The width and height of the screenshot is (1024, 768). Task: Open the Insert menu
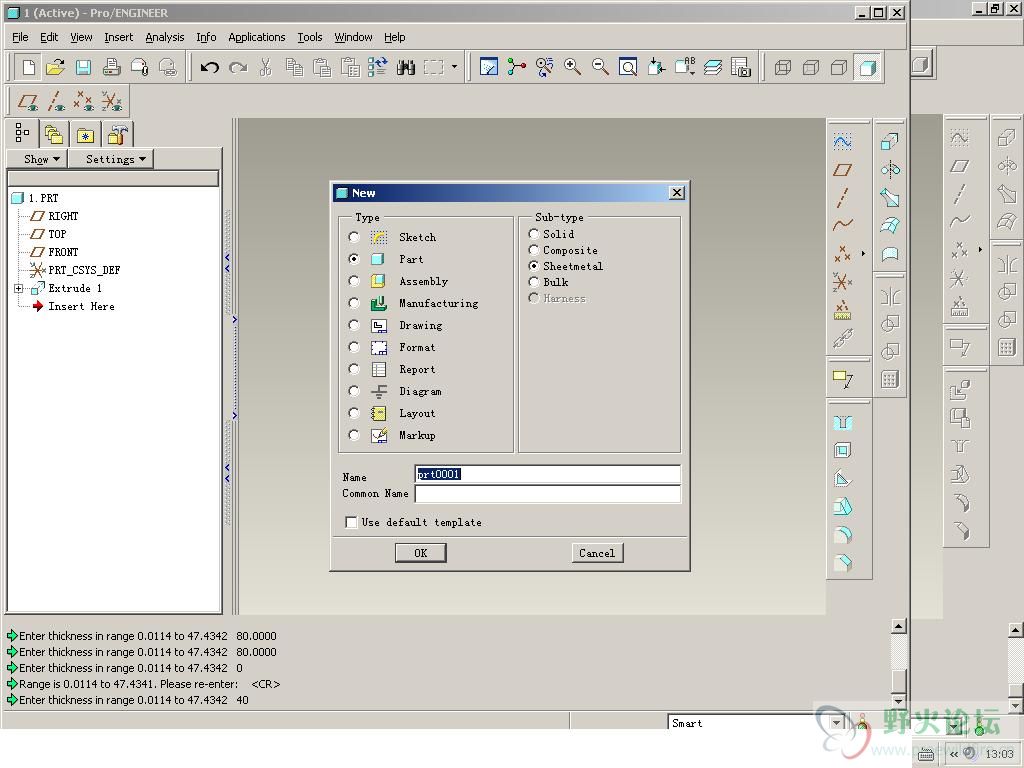coord(118,37)
